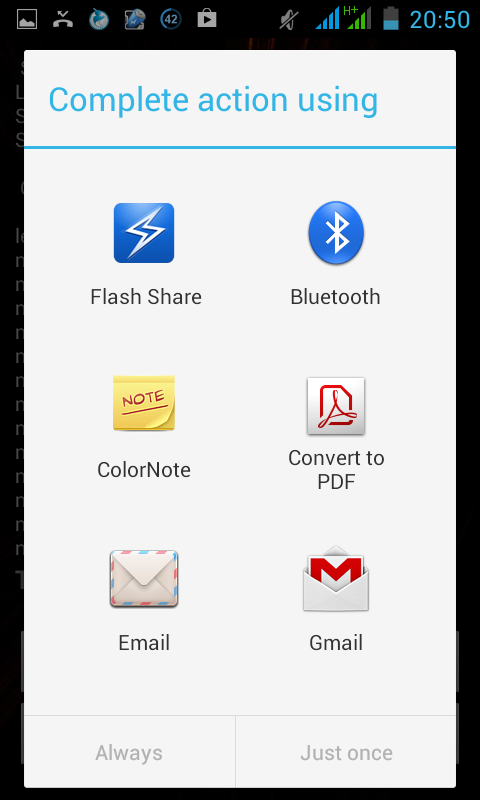Image resolution: width=480 pixels, height=800 pixels.
Task: Tap the picture notification icon
Action: pos(27,19)
